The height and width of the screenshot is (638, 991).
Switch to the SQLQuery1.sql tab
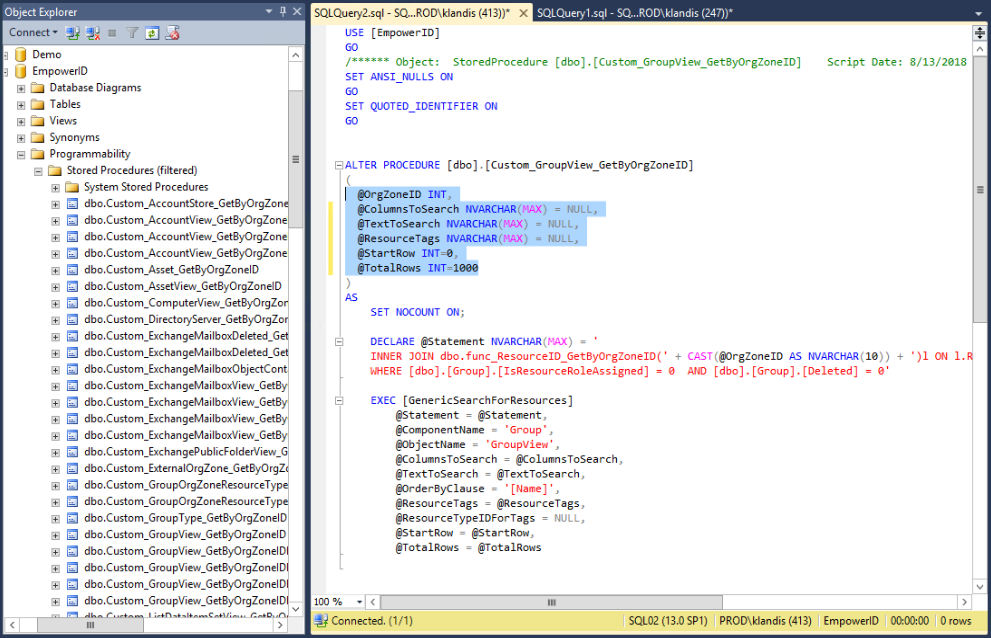(x=635, y=13)
